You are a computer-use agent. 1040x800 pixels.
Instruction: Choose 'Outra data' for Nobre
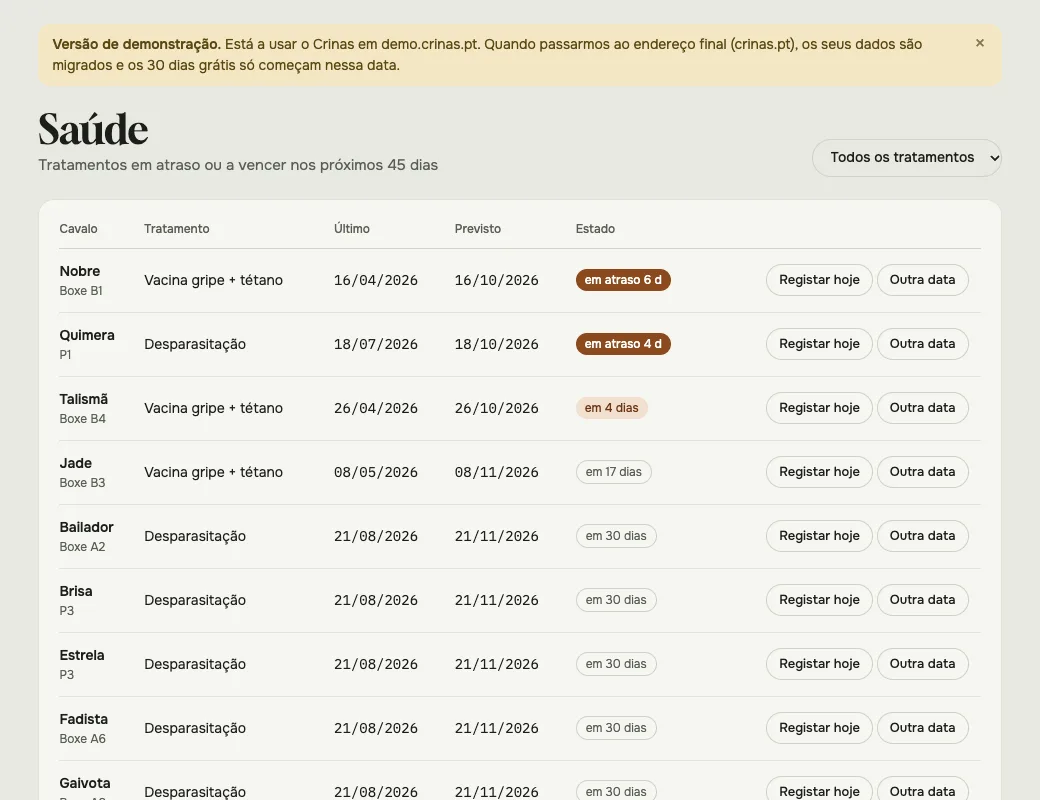click(x=923, y=280)
